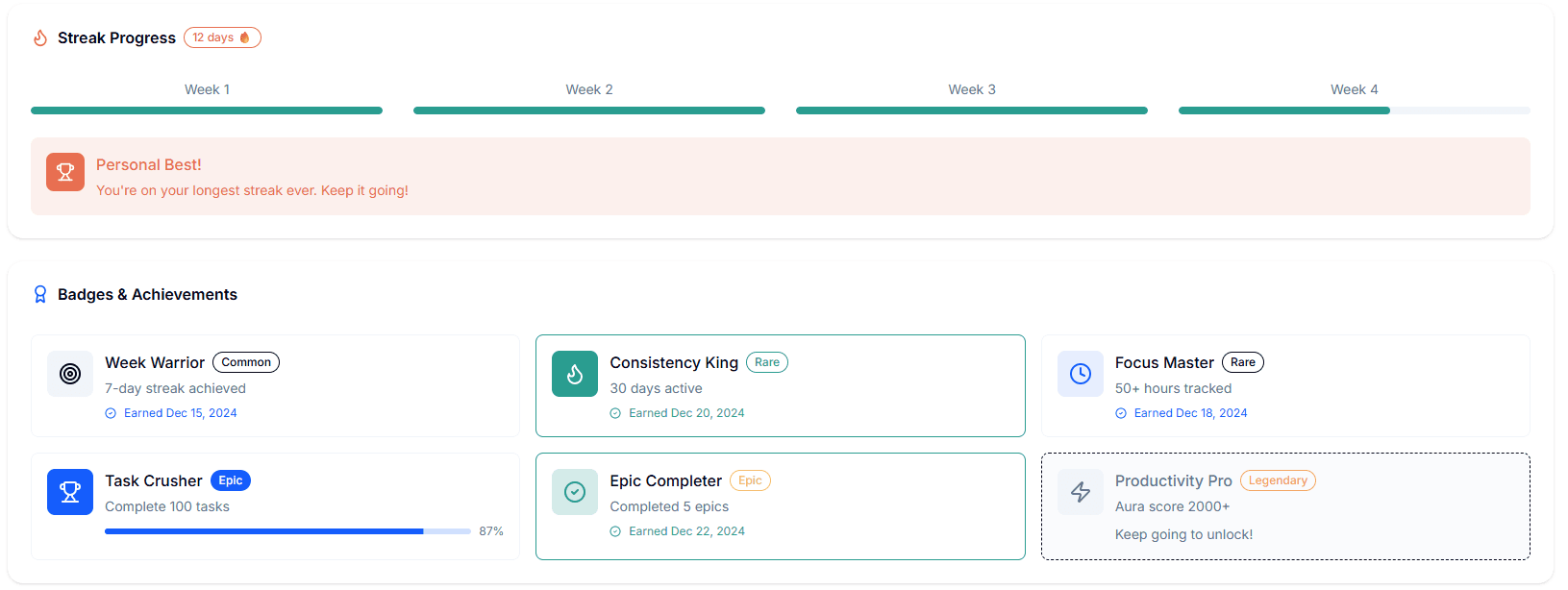Click the flame icon beside Streak Progress
Screen dimensions: 1568x590
point(40,38)
